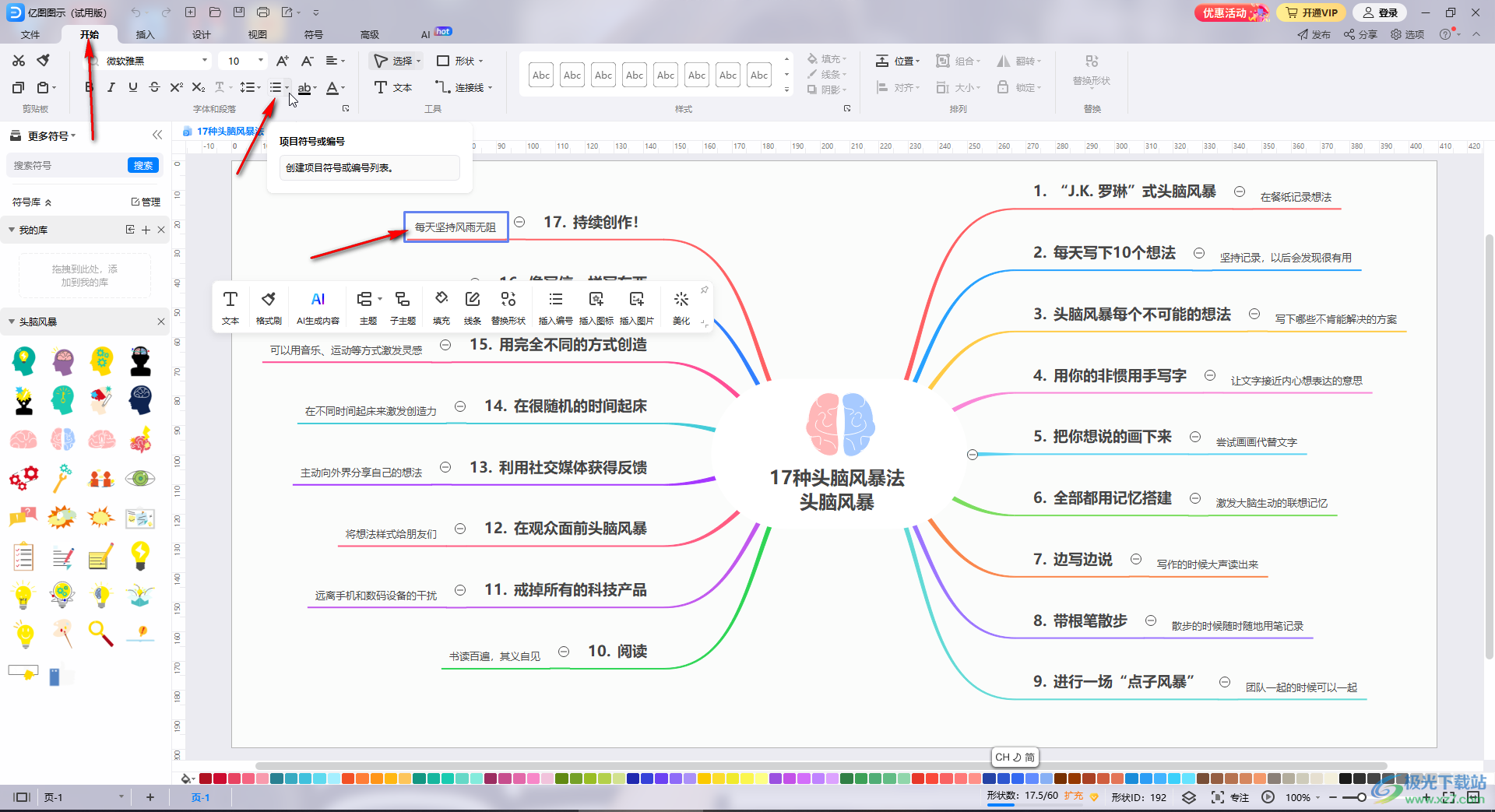Click the 开通VIP button
This screenshot has height=812, width=1495.
click(1311, 12)
